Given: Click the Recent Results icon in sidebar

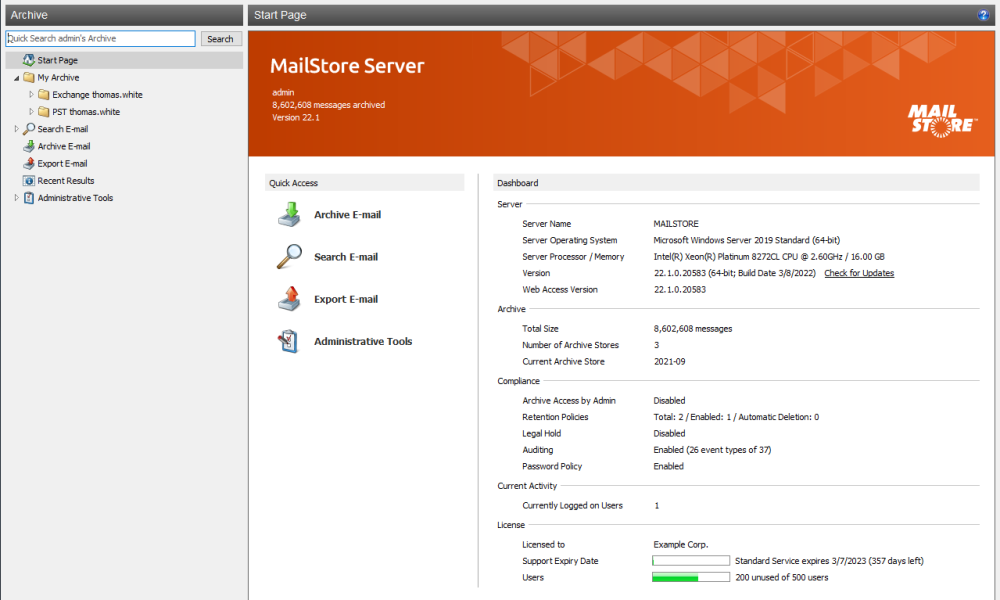Looking at the screenshot, I should coord(29,181).
